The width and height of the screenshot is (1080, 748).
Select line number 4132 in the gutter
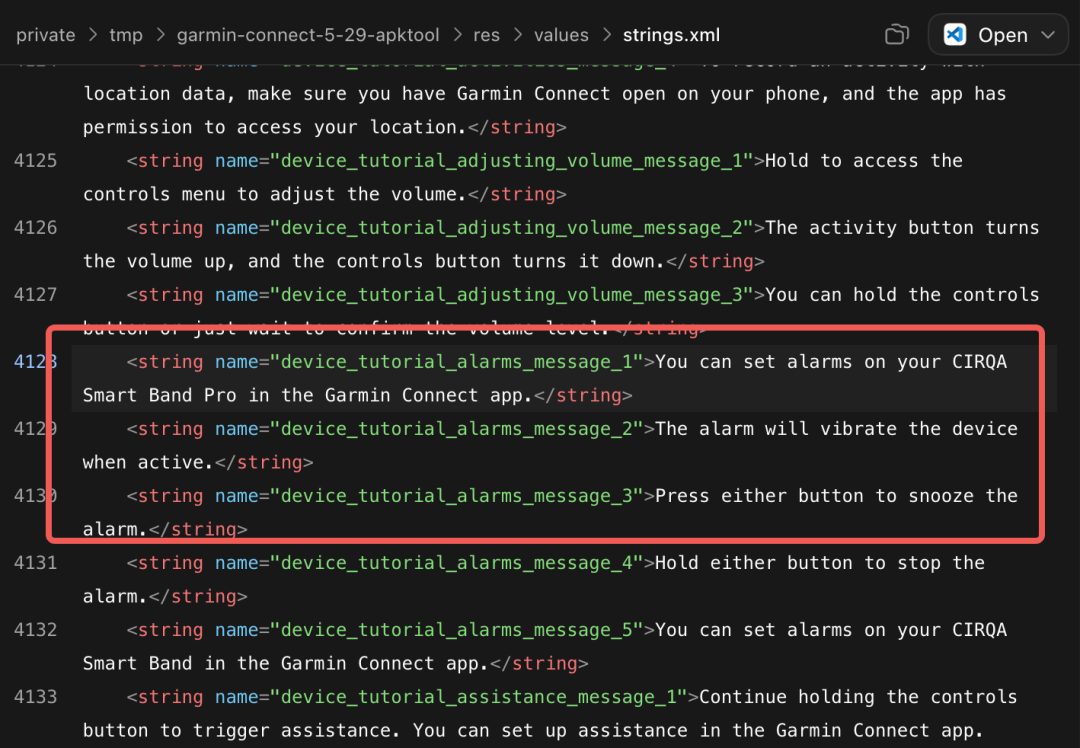pyautogui.click(x=36, y=630)
